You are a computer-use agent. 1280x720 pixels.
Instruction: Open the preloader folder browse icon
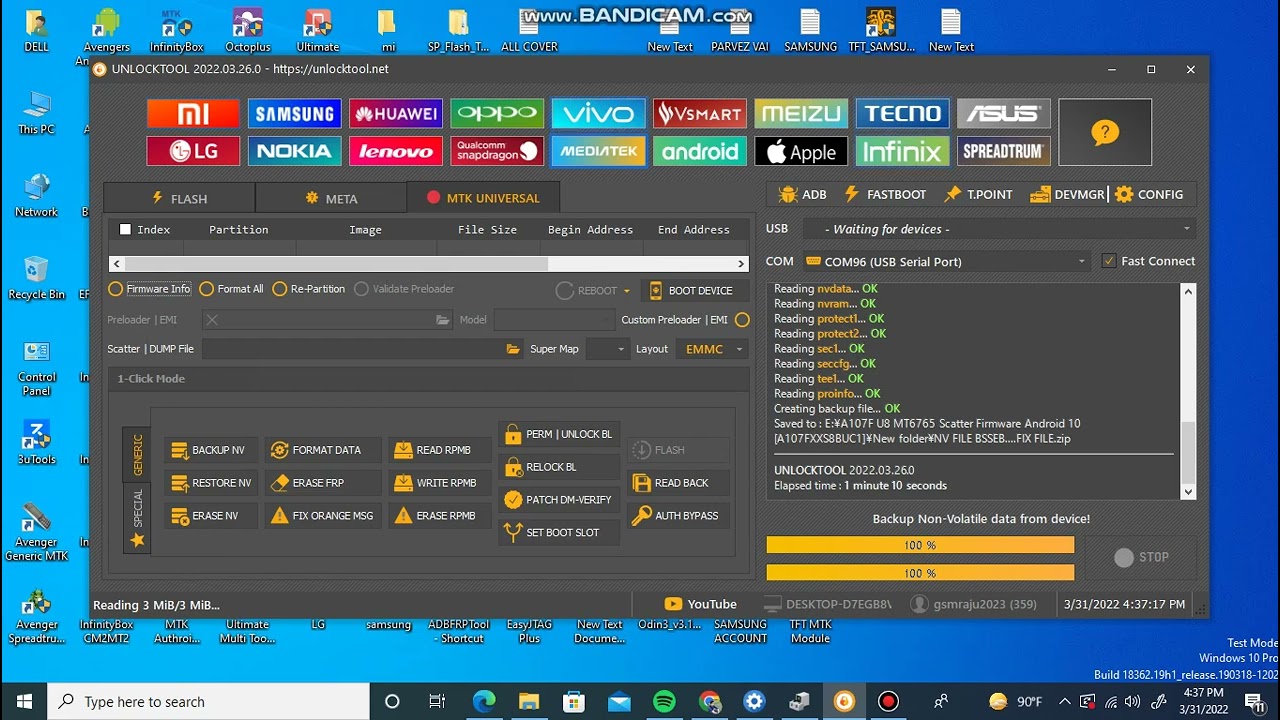443,320
